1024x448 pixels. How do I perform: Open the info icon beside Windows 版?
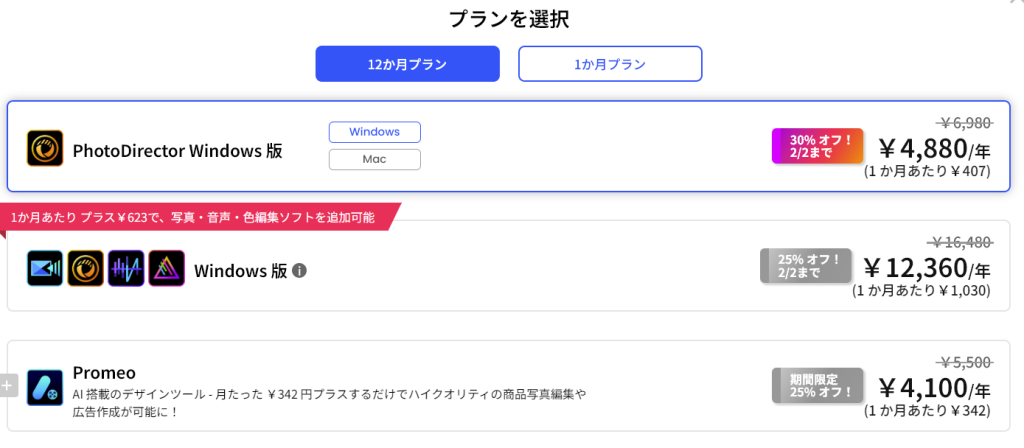point(299,270)
